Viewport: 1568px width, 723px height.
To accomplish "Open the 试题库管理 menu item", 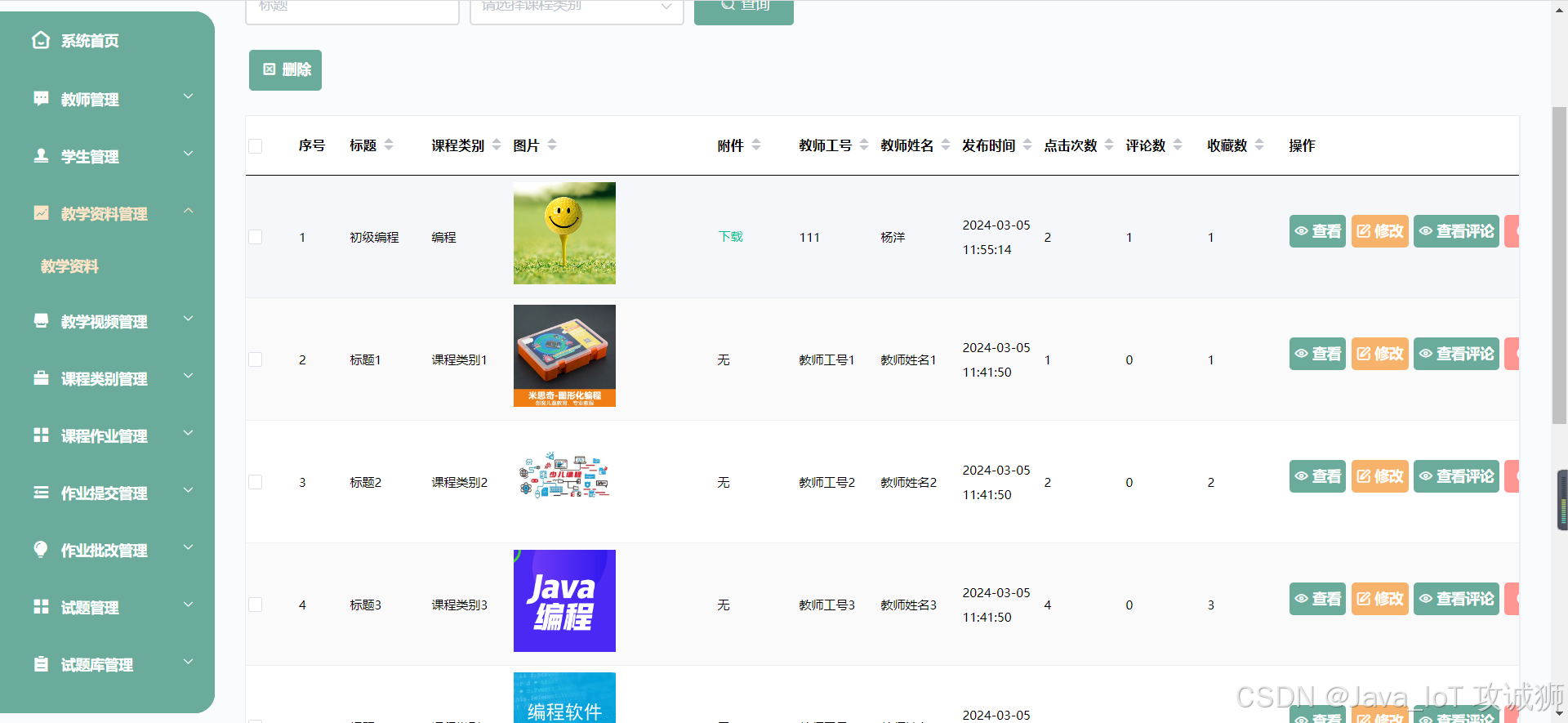I will [97, 665].
